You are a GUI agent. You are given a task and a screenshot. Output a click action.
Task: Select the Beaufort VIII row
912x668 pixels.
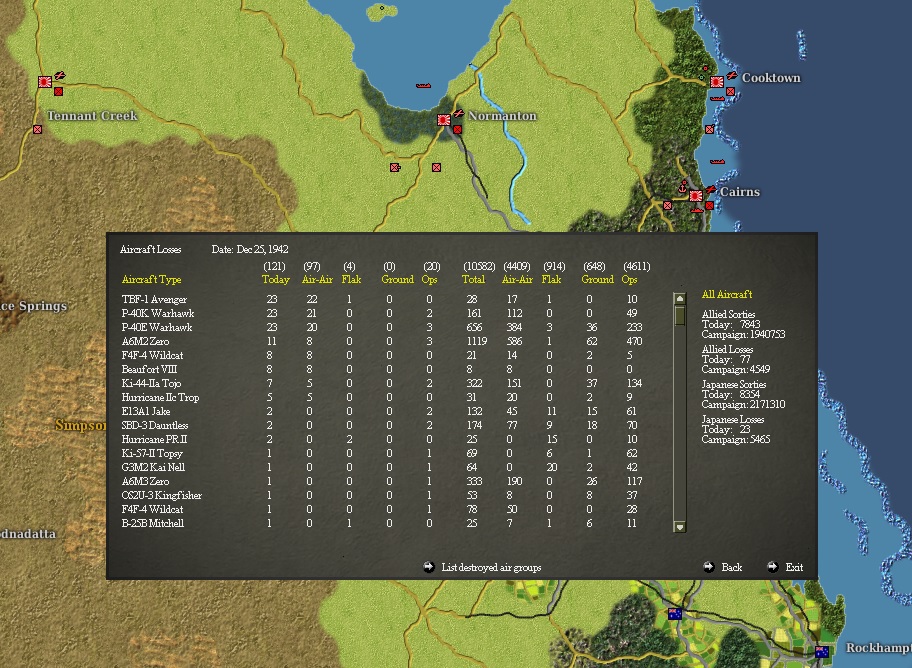384,369
